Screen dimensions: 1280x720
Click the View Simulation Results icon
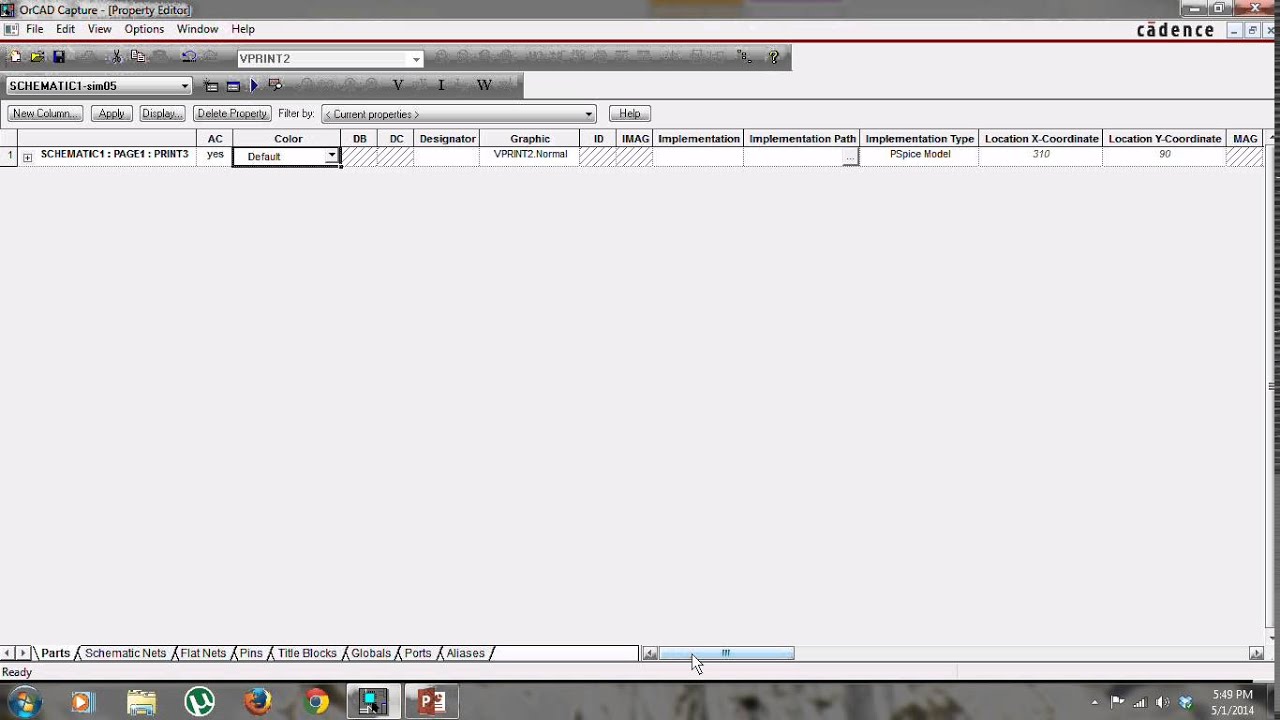(276, 86)
